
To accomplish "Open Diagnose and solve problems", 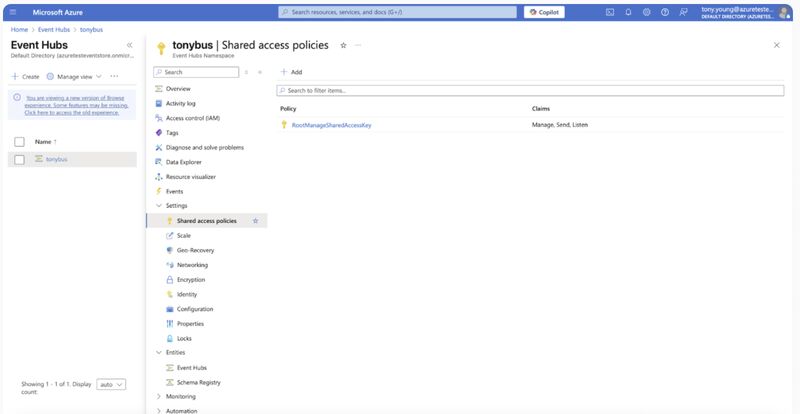I will pyautogui.click(x=205, y=148).
